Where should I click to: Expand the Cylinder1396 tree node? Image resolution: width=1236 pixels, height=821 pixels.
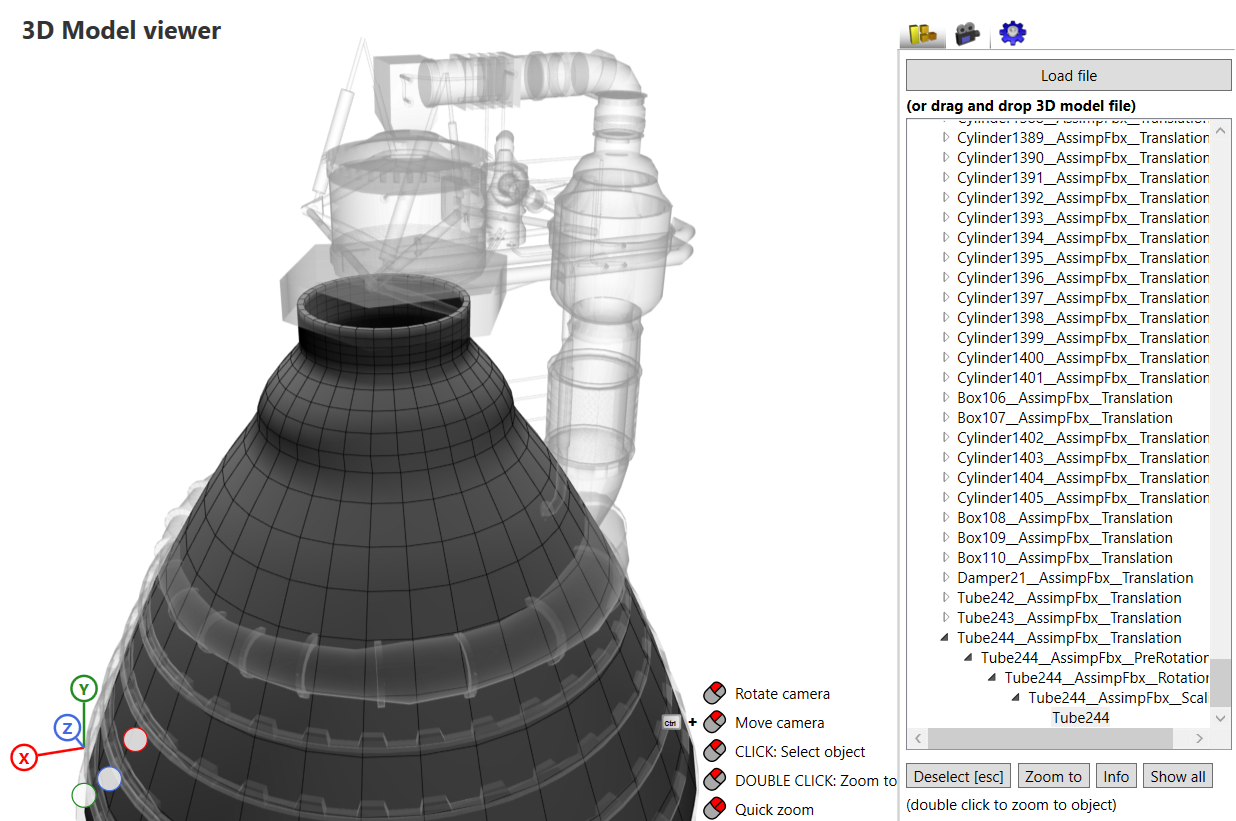(946, 277)
